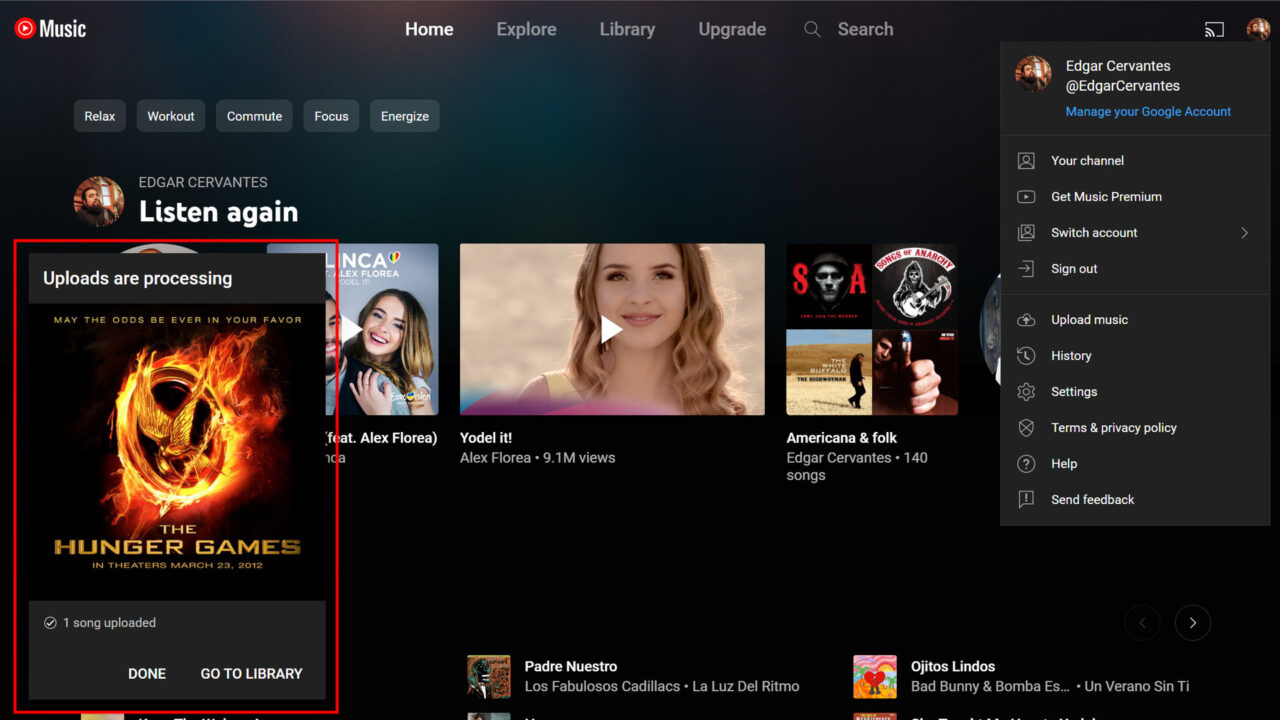Advance the carousel with the right arrow
1280x720 pixels.
tap(1193, 623)
